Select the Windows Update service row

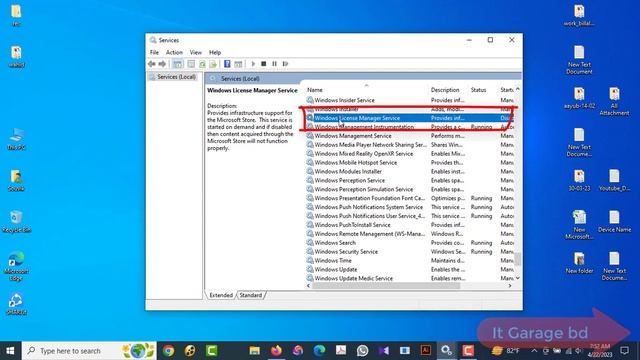(410, 269)
